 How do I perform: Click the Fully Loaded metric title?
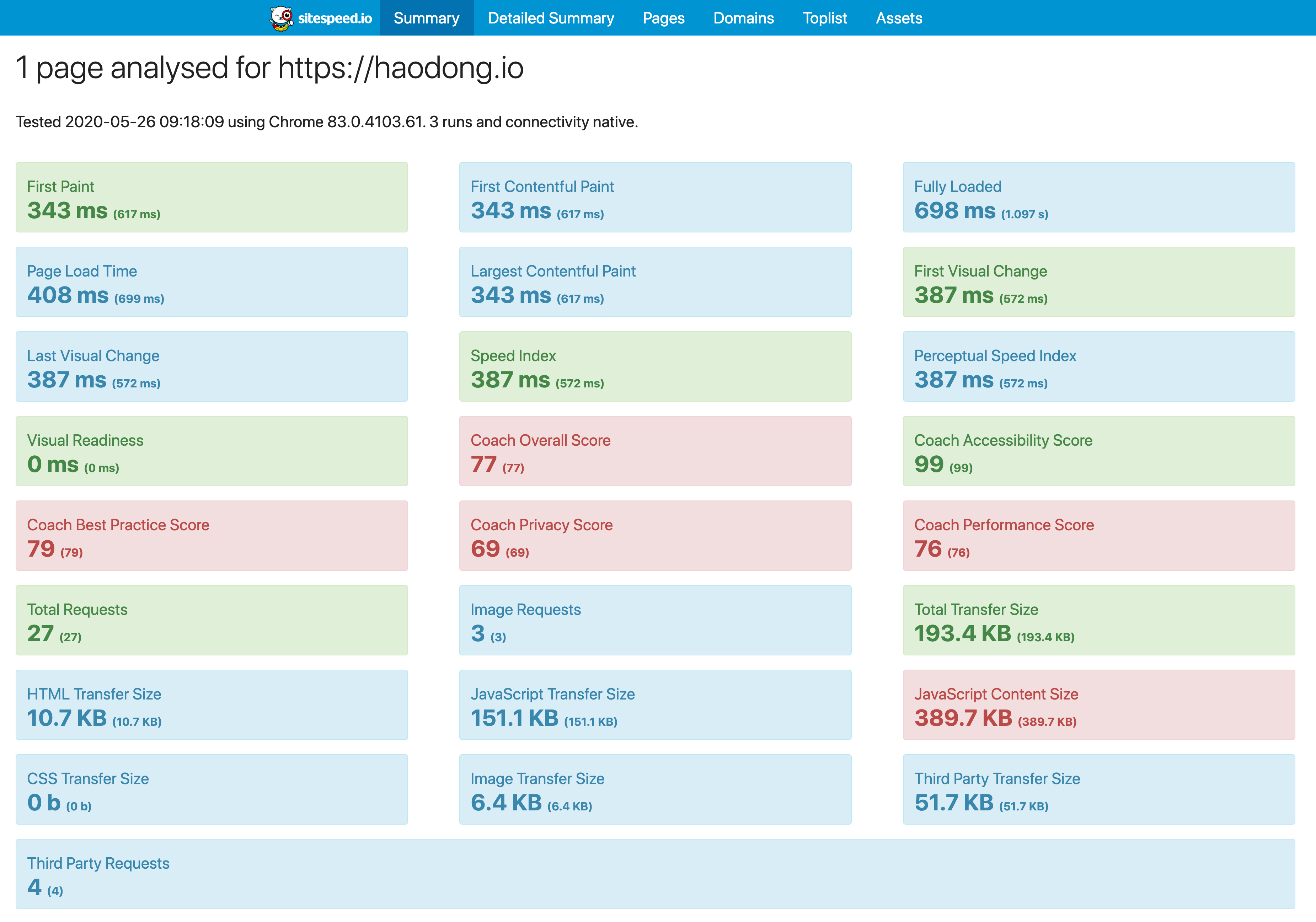pyautogui.click(x=957, y=186)
